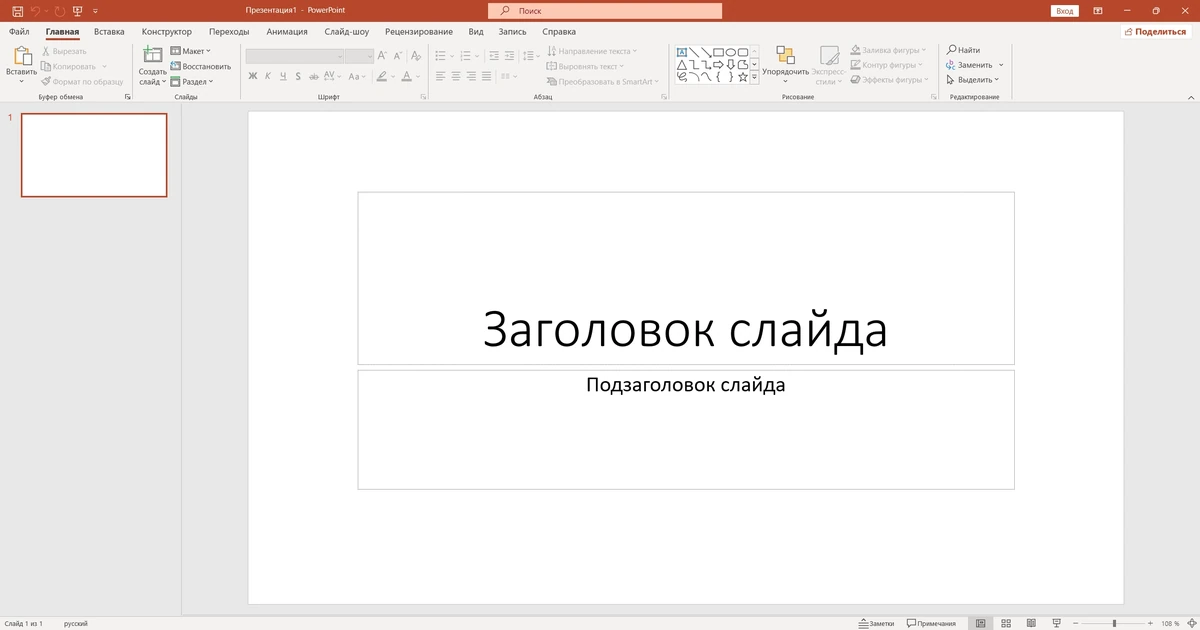Viewport: 1200px width, 630px height.
Task: Open the font name combo box
Action: click(x=295, y=56)
